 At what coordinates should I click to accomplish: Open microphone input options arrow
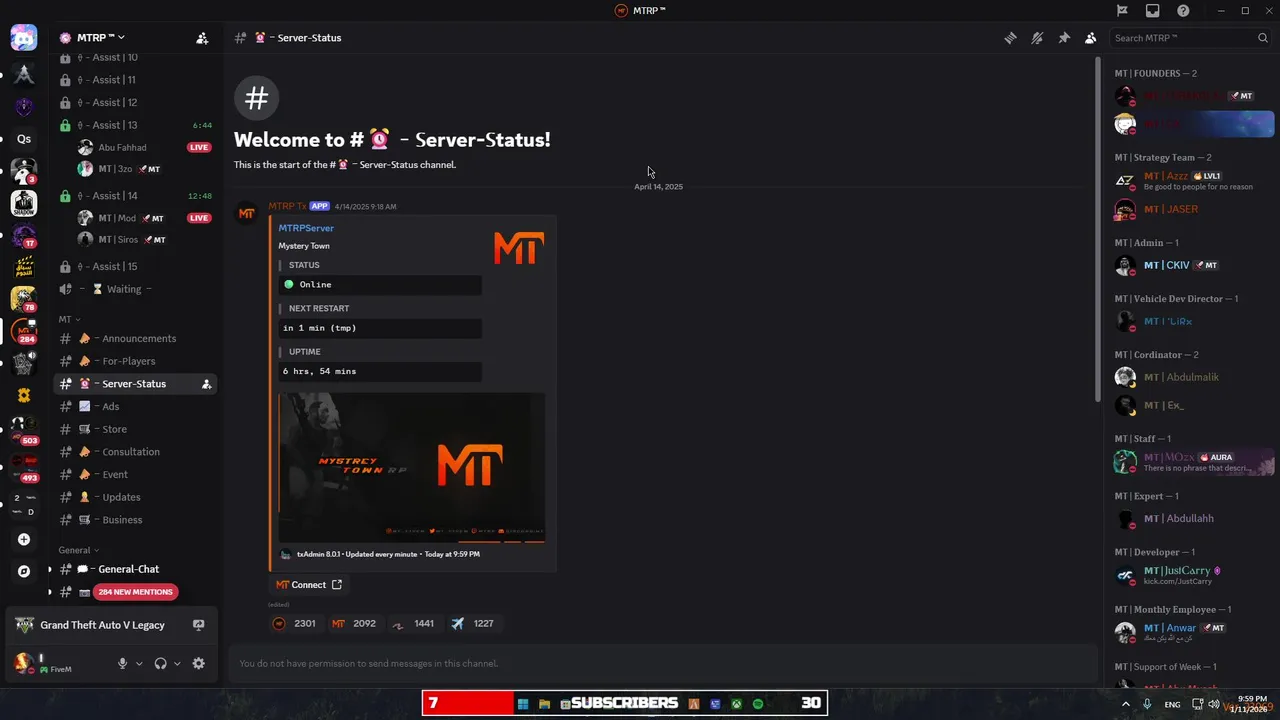(x=139, y=663)
